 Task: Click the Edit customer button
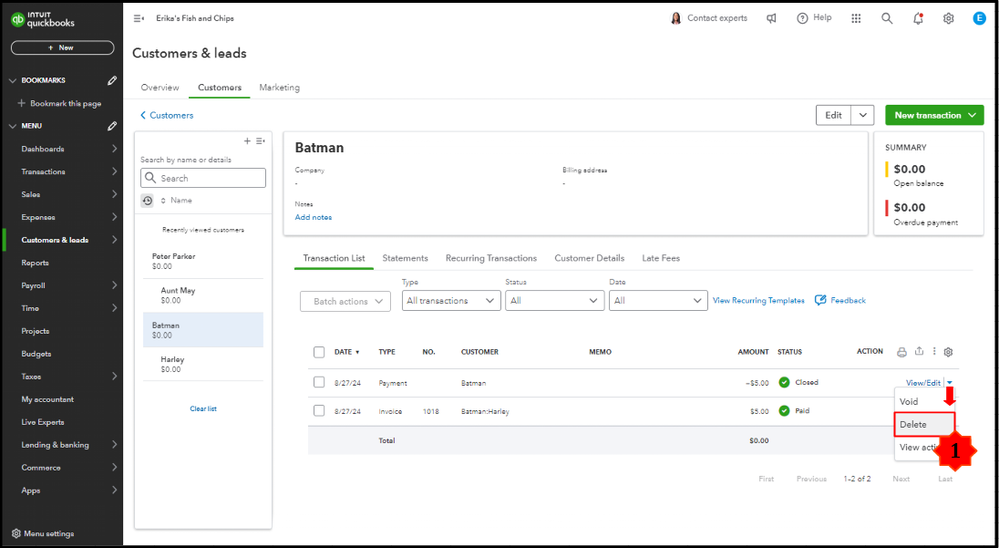click(834, 115)
